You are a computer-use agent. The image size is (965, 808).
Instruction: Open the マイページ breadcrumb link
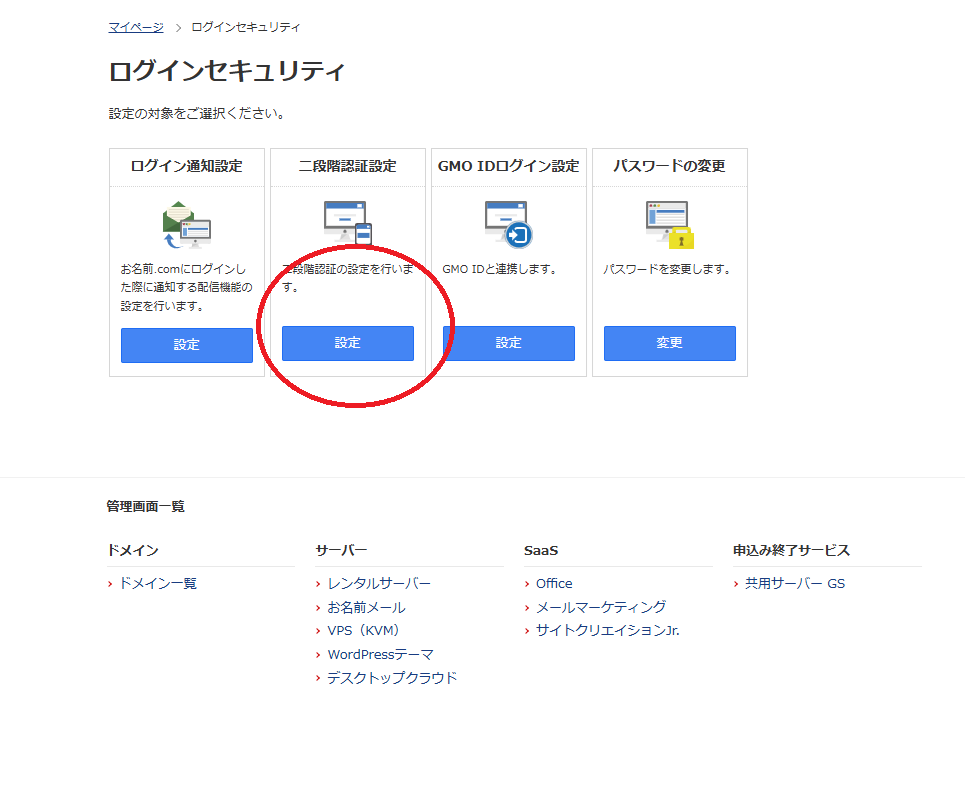coord(136,27)
